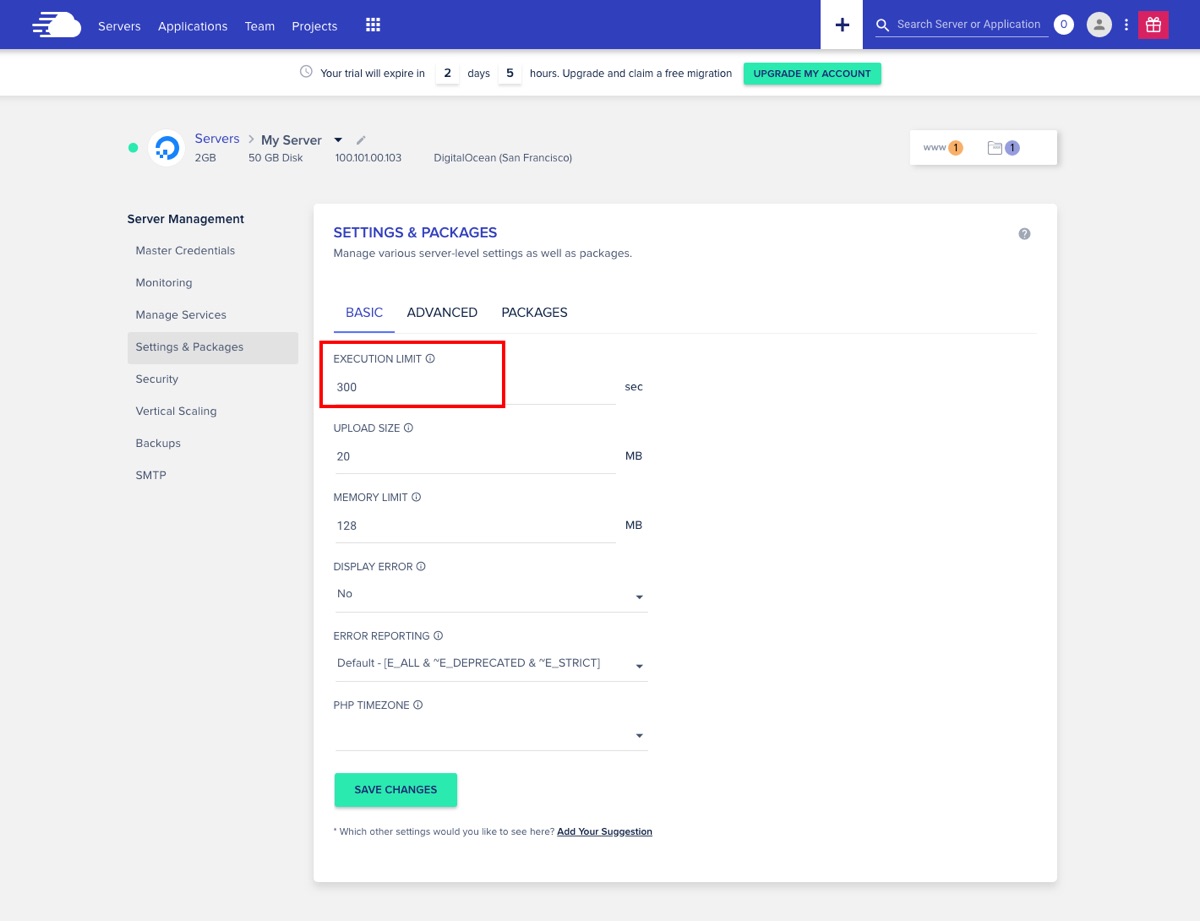
Task: Click the Save Changes button
Action: [x=396, y=790]
